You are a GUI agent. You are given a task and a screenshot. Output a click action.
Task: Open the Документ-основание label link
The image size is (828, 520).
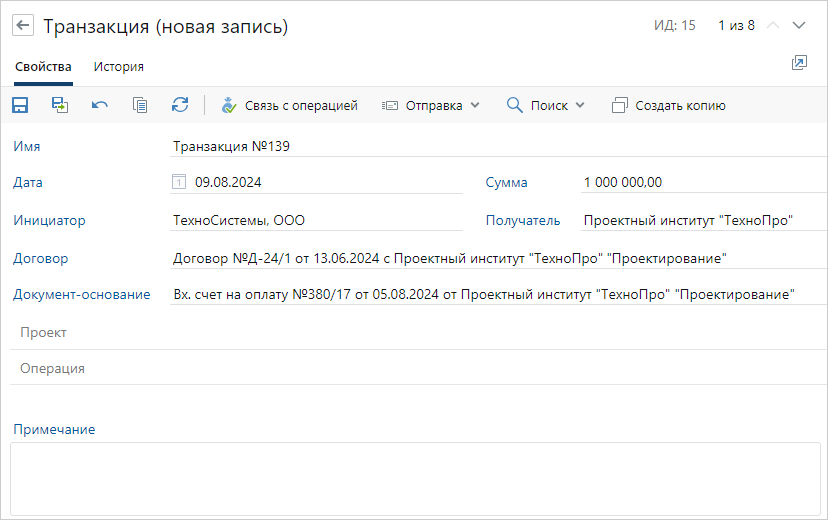click(x=82, y=294)
